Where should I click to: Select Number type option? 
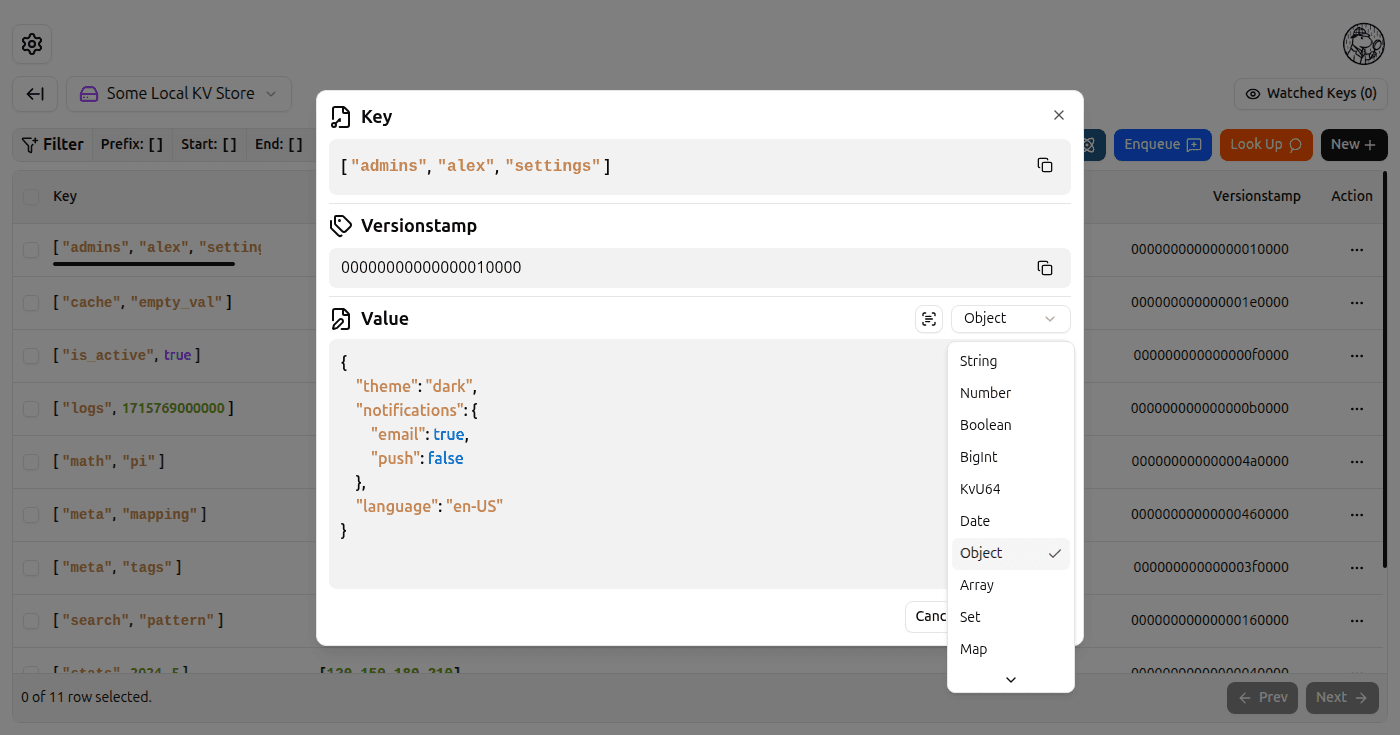click(1010, 393)
